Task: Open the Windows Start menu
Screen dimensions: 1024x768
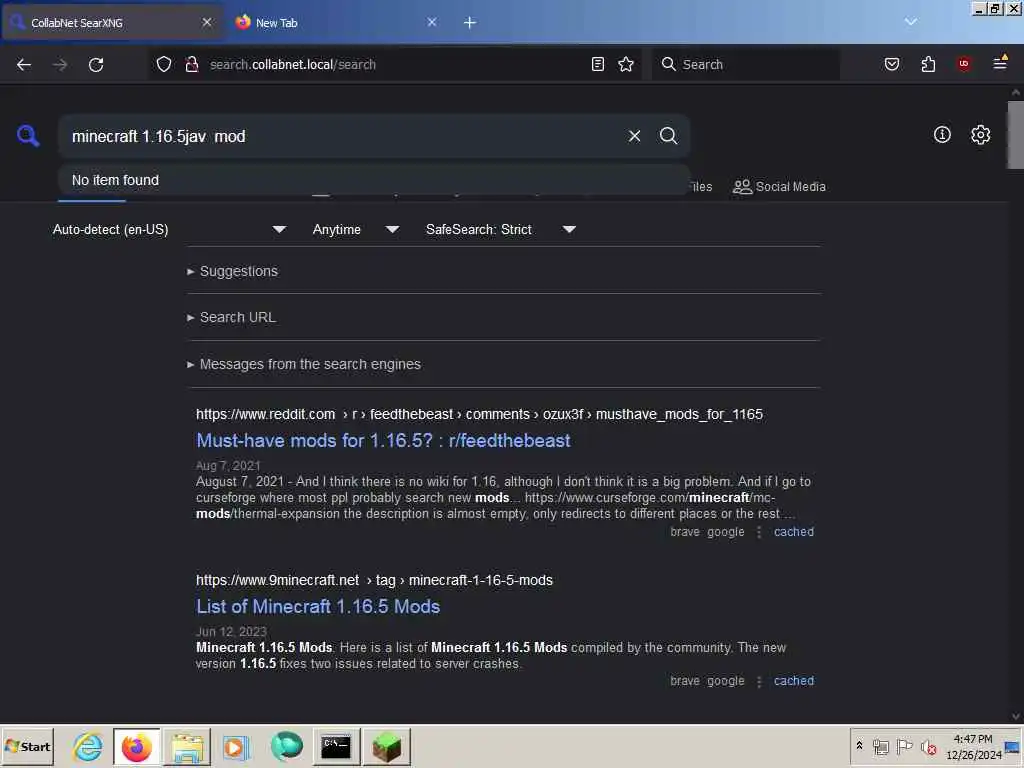Action: (27, 746)
